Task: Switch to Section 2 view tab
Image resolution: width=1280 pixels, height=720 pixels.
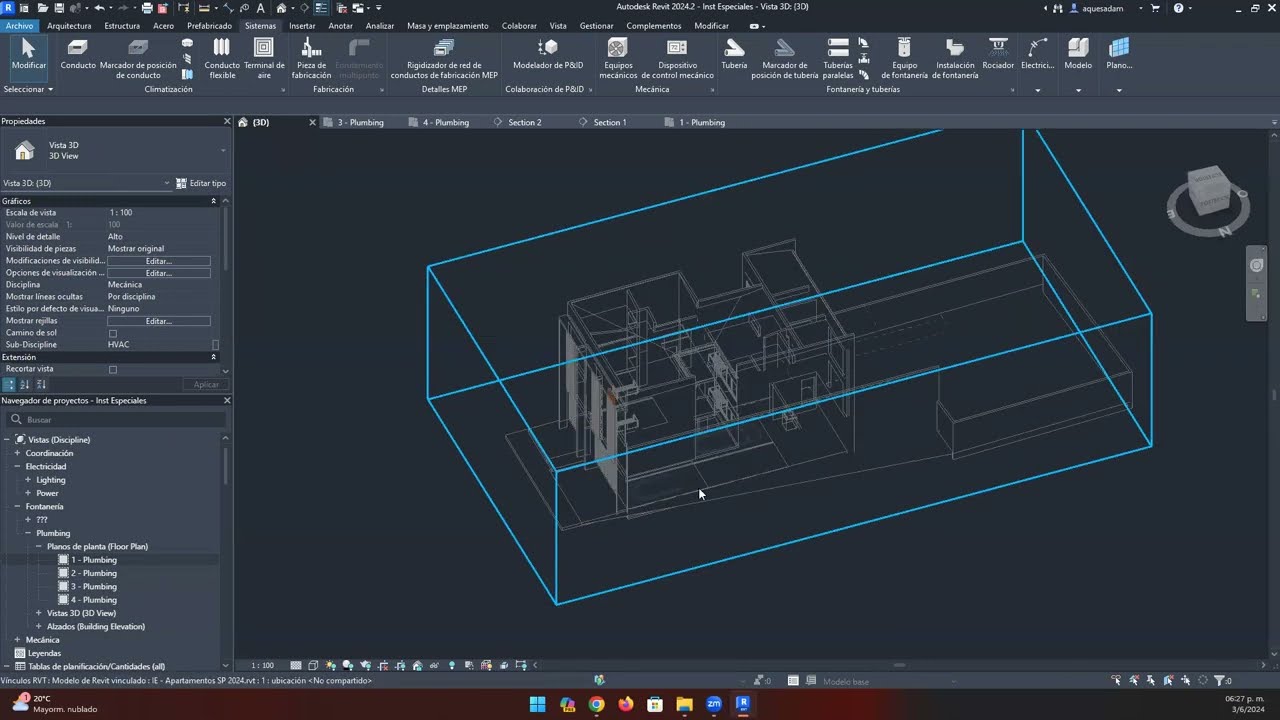Action: click(x=525, y=122)
